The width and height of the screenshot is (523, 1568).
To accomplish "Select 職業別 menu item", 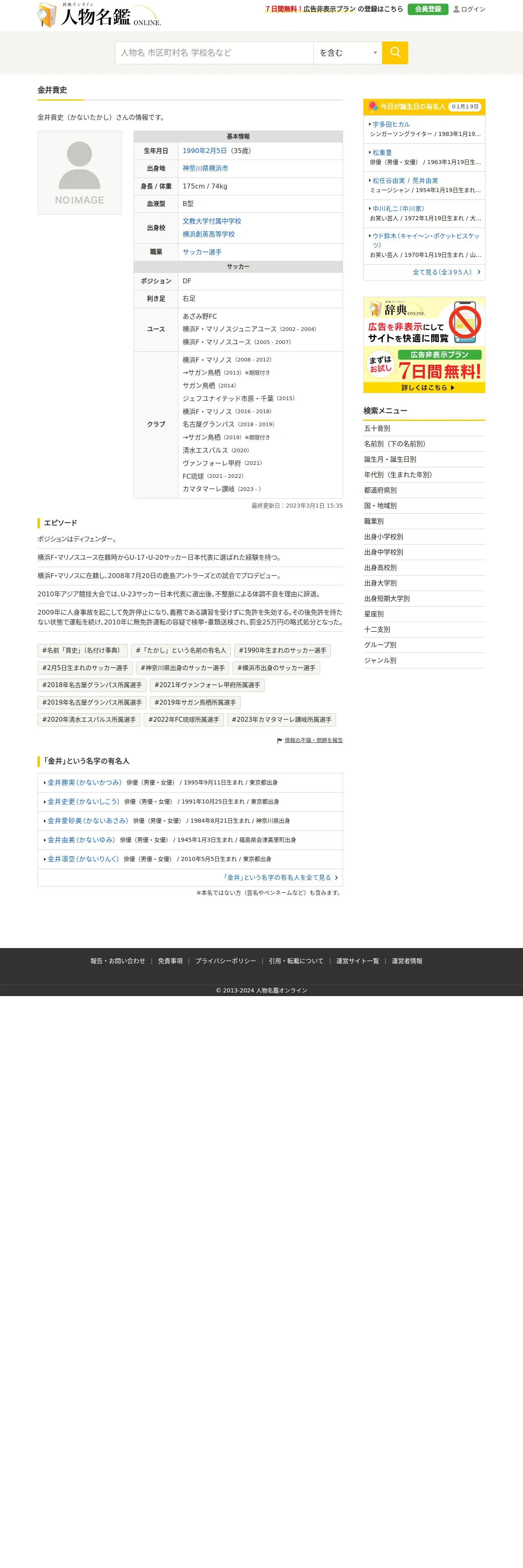I will pos(424,522).
